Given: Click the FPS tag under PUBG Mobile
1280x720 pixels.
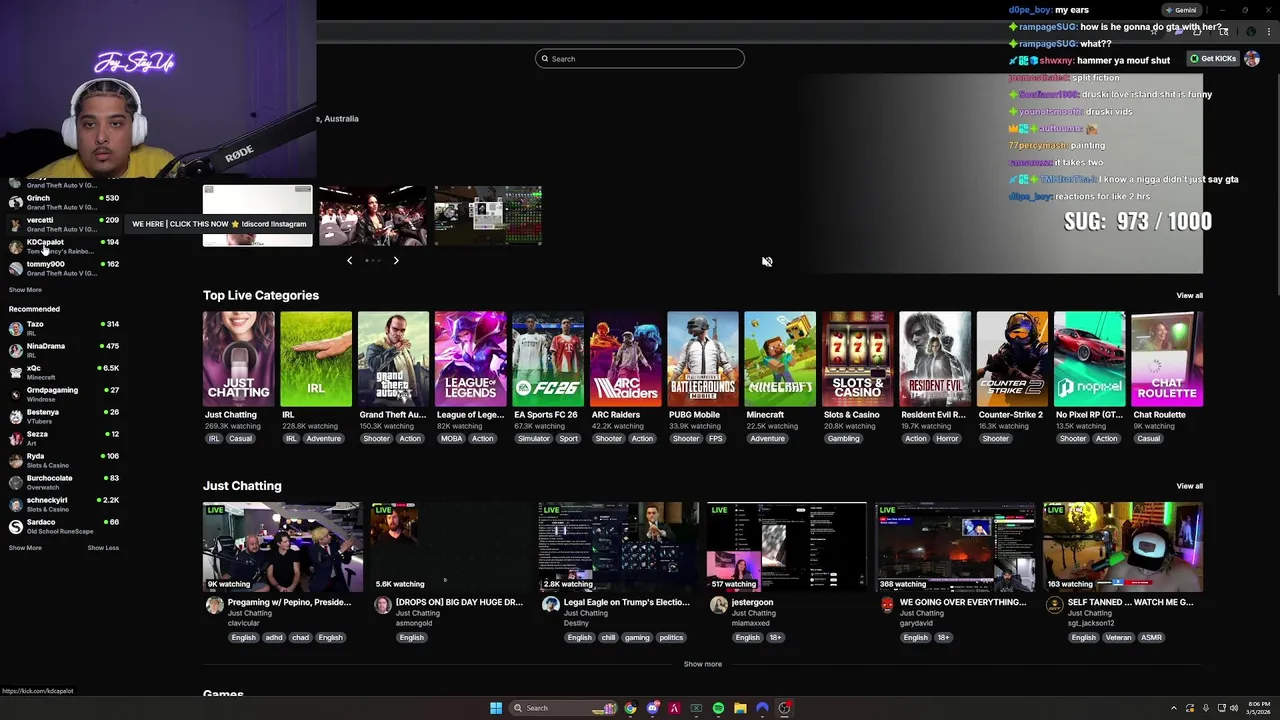Looking at the screenshot, I should tap(716, 439).
